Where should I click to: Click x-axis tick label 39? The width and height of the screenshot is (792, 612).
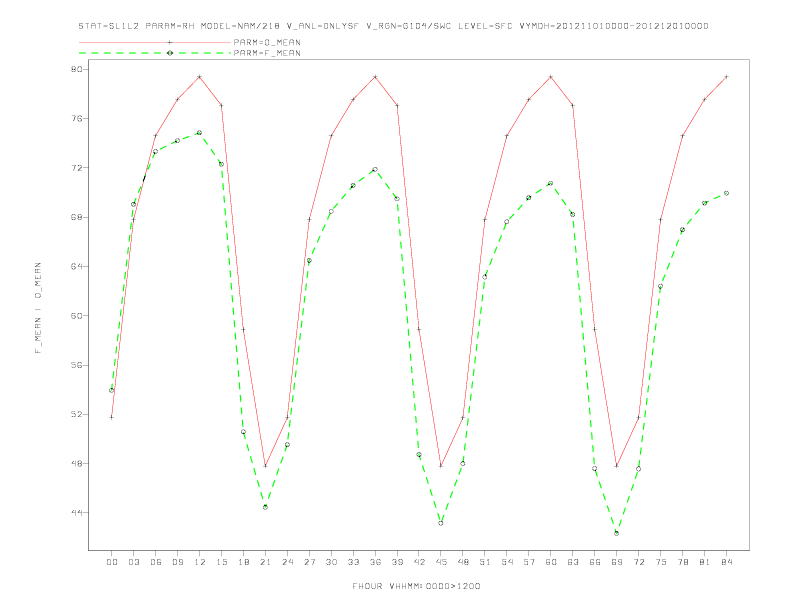(397, 562)
